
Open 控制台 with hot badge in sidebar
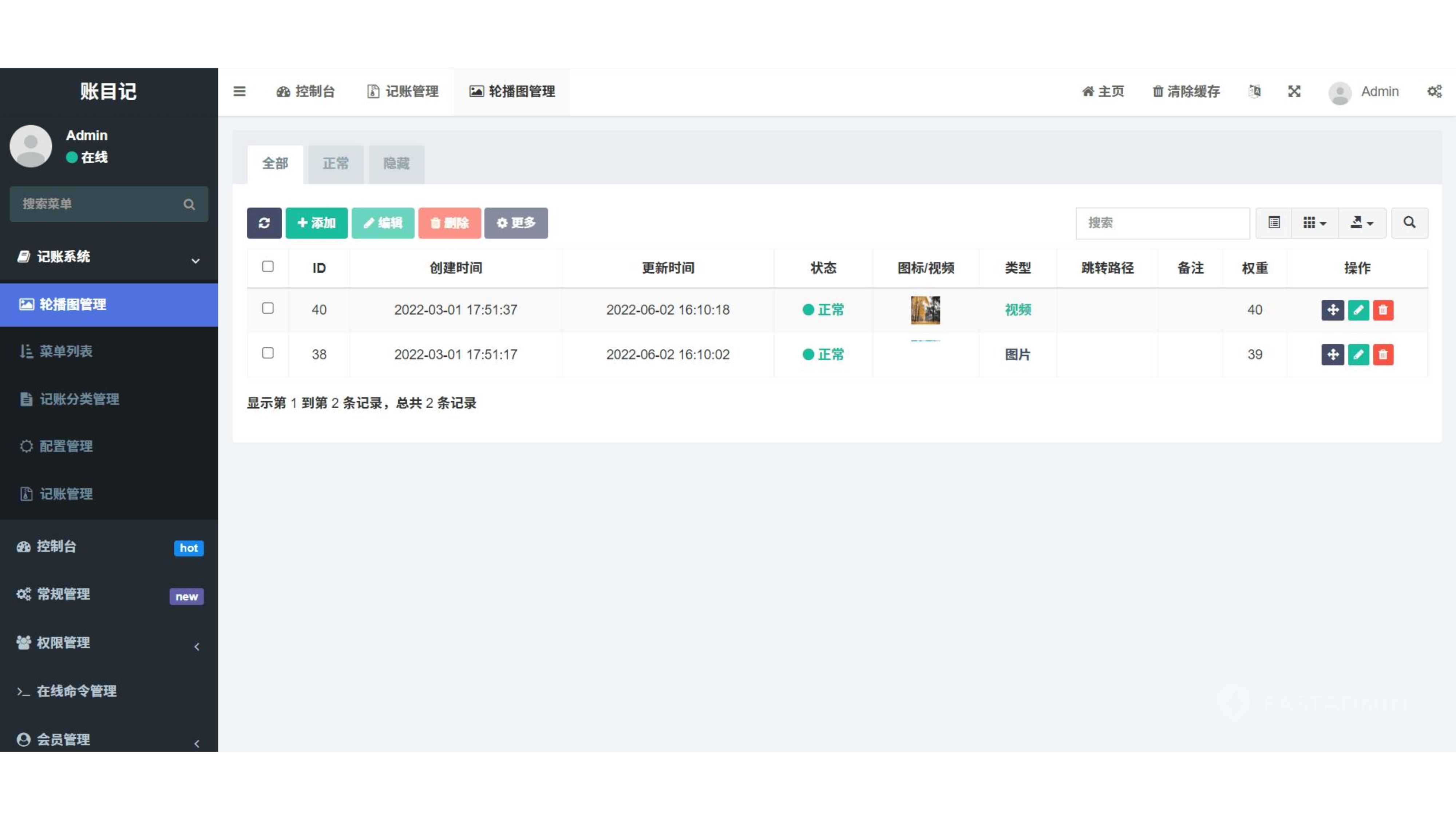coord(109,547)
